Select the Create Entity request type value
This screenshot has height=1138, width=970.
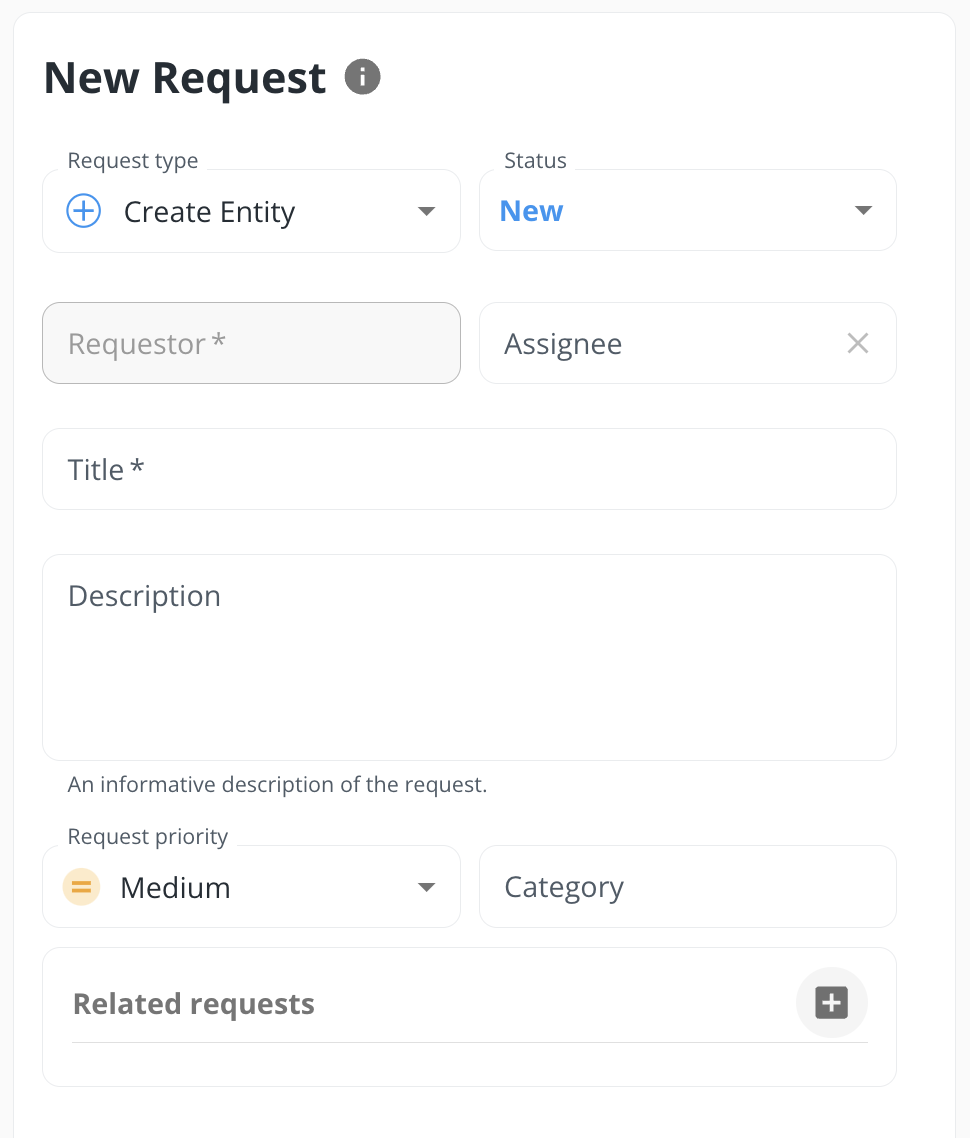[209, 212]
